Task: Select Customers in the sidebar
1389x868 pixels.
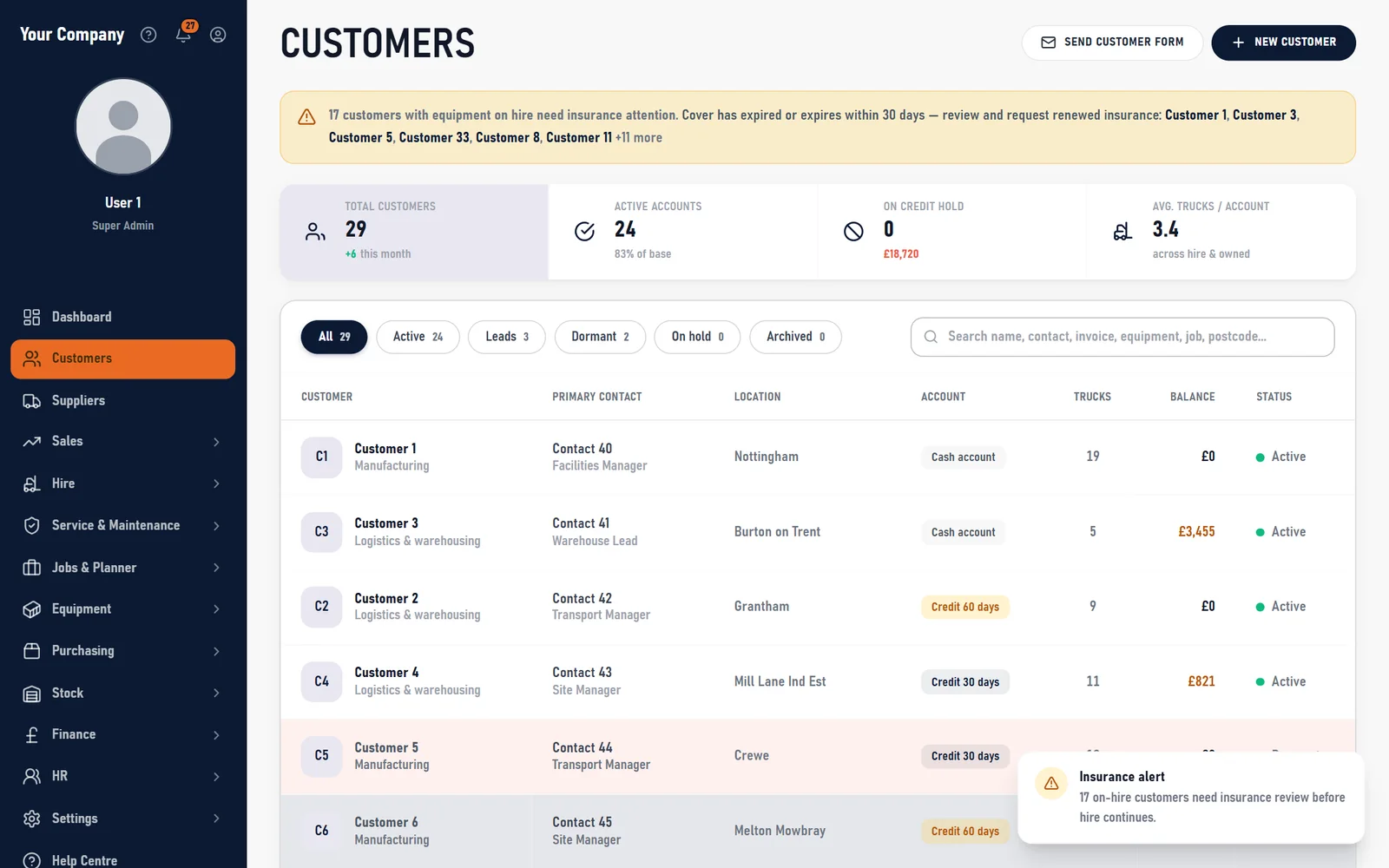Action: point(122,358)
